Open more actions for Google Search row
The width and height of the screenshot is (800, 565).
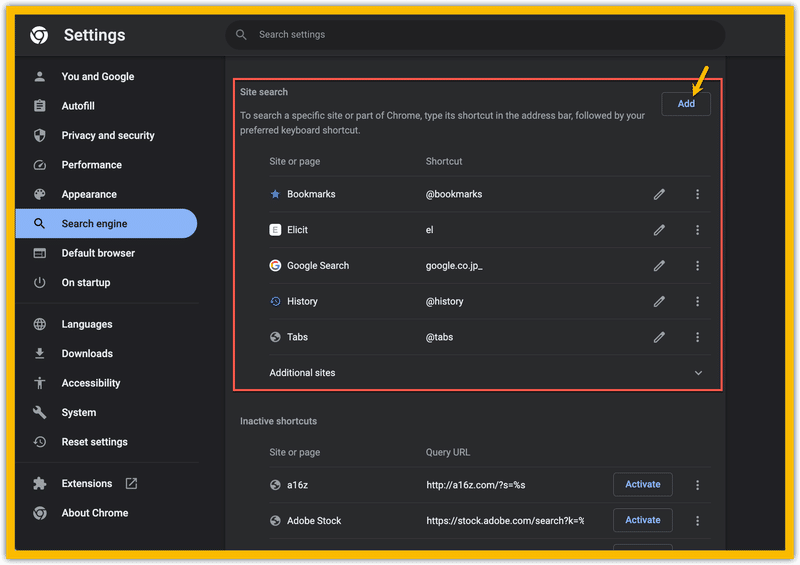697,266
